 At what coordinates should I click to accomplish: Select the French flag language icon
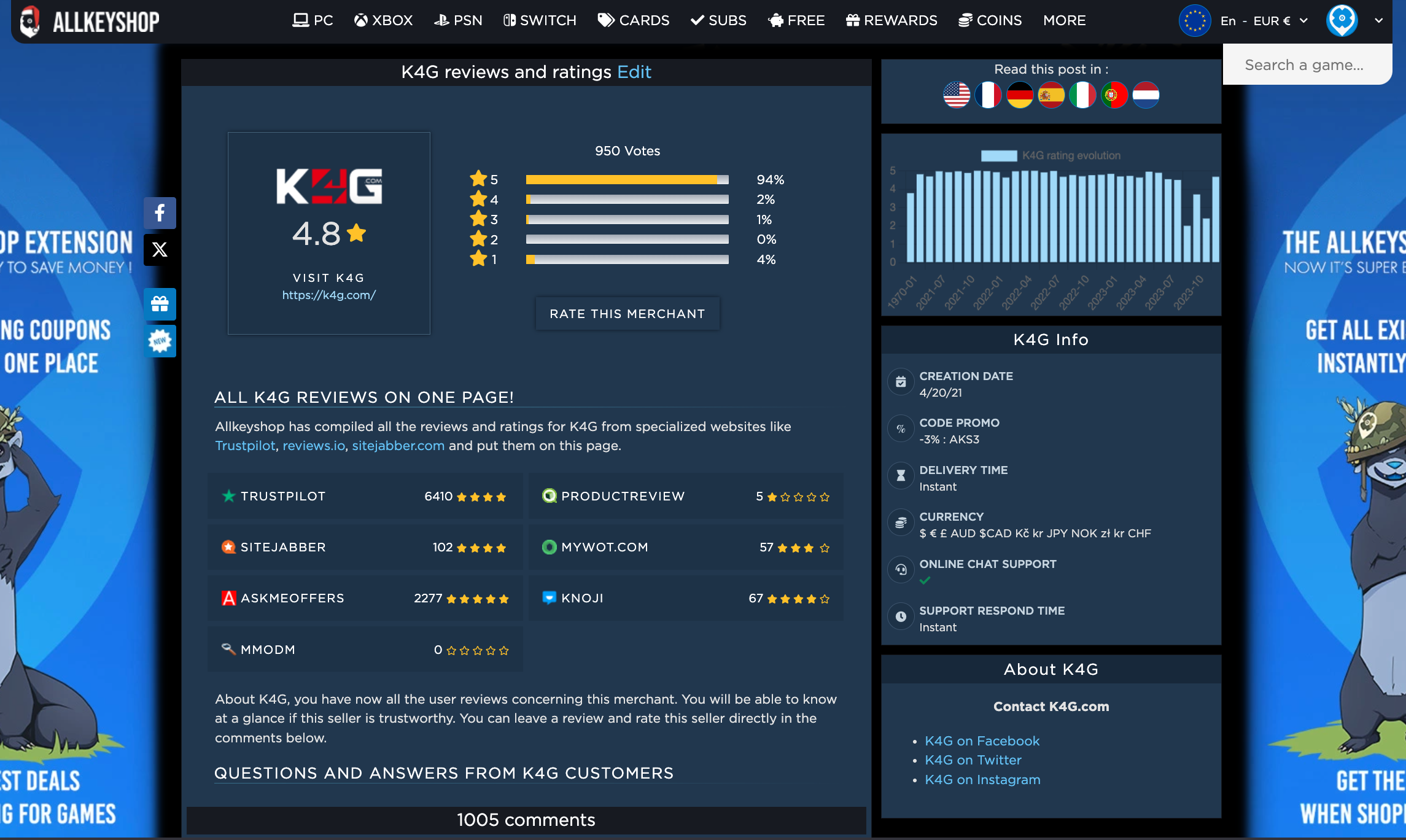(988, 95)
